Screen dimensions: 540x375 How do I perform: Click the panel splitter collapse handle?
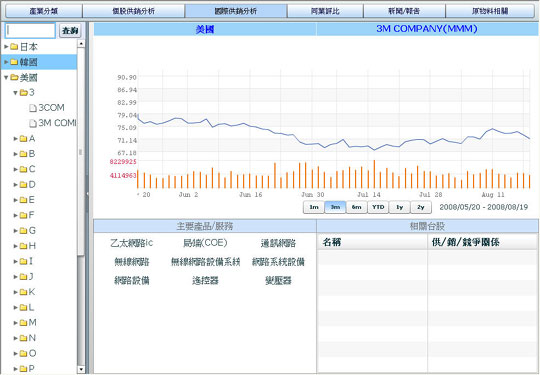tap(87, 194)
